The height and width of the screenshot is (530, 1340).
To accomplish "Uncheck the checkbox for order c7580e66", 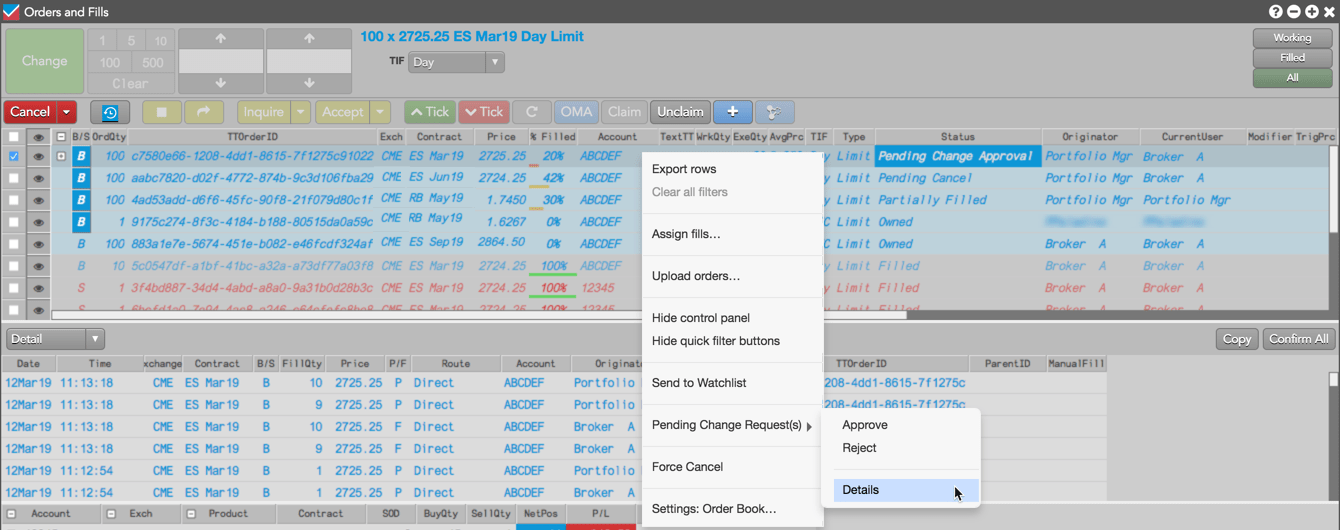I will pyautogui.click(x=13, y=156).
